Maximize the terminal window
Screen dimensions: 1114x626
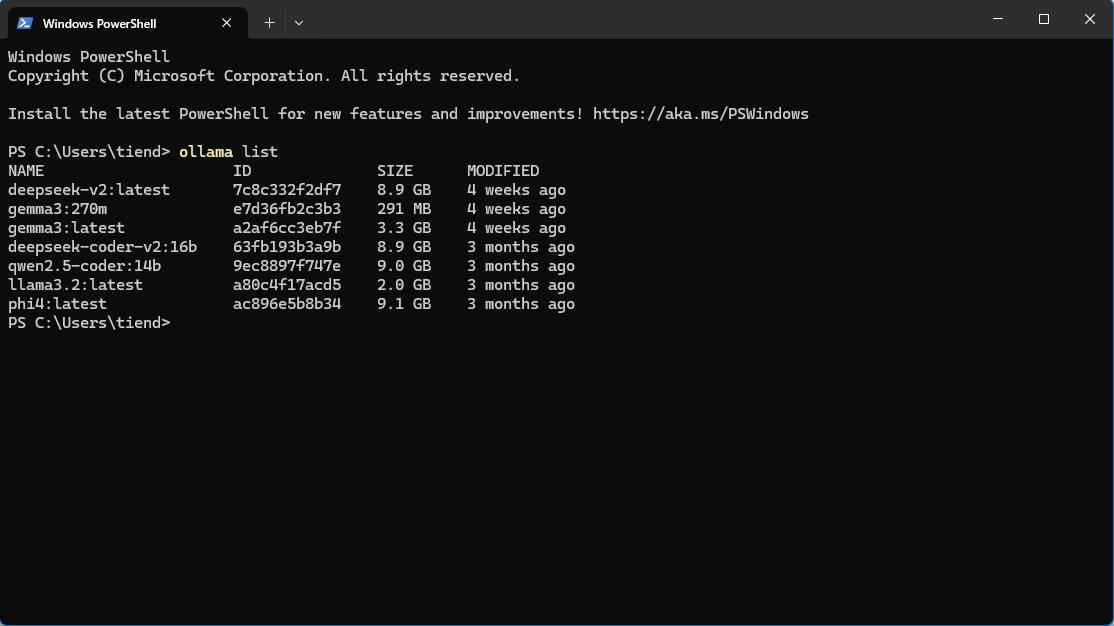coord(1044,19)
